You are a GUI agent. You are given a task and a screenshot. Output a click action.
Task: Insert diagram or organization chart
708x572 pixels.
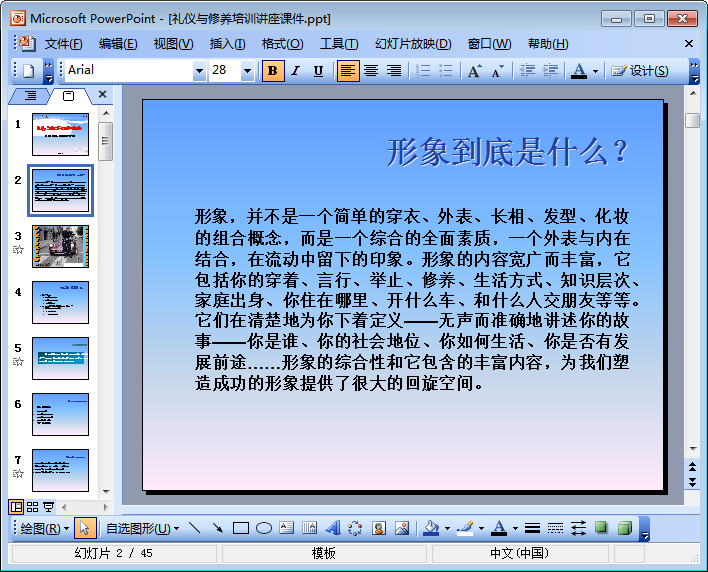pyautogui.click(x=355, y=528)
